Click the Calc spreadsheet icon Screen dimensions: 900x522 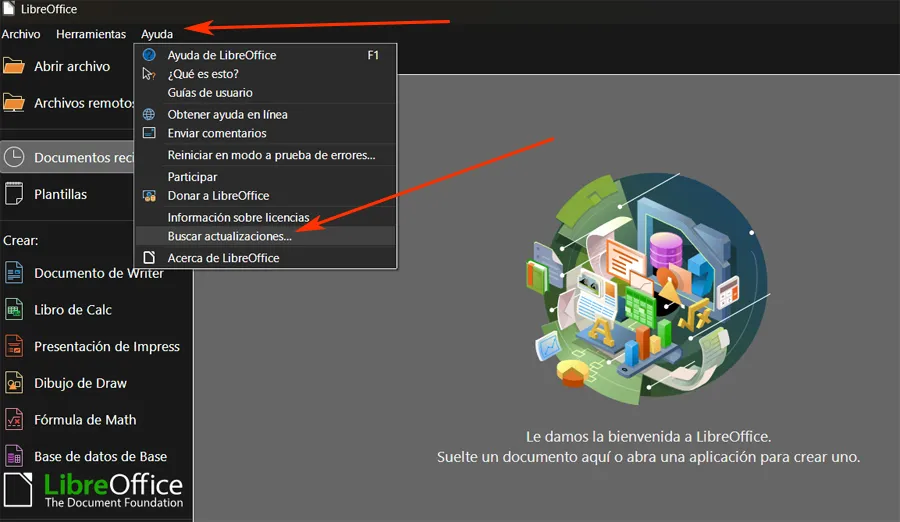(14, 310)
